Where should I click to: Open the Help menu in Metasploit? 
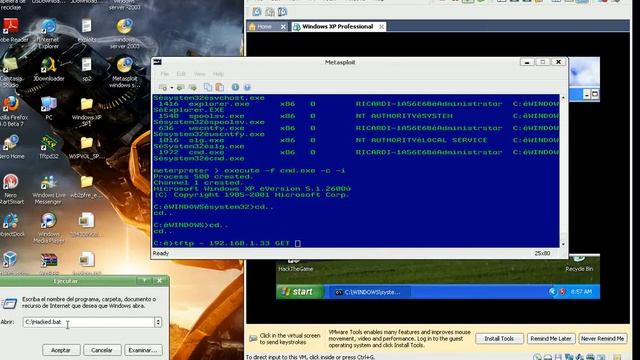pyautogui.click(x=218, y=74)
